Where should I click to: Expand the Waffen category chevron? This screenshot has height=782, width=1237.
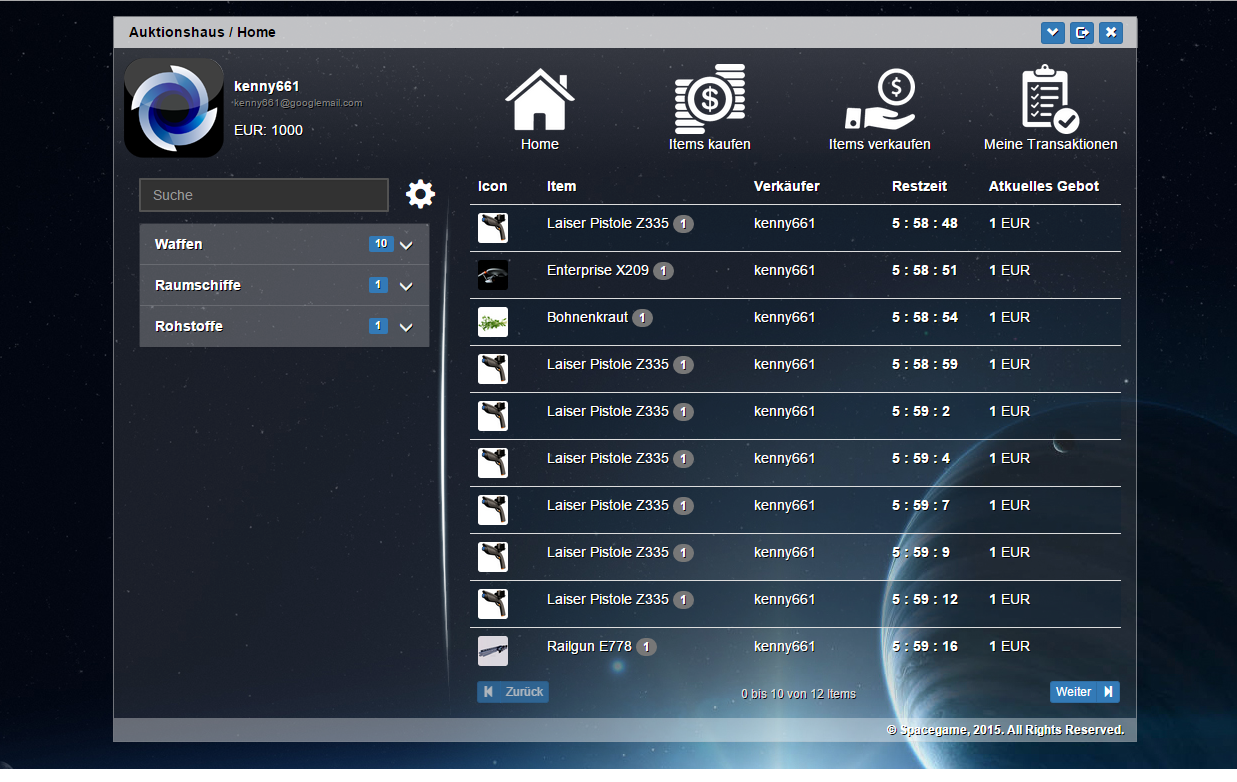coord(406,245)
